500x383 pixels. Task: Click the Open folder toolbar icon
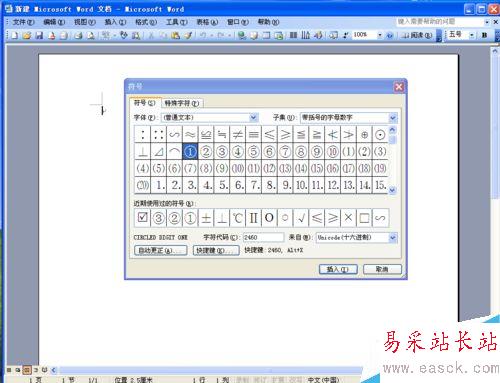pos(27,35)
